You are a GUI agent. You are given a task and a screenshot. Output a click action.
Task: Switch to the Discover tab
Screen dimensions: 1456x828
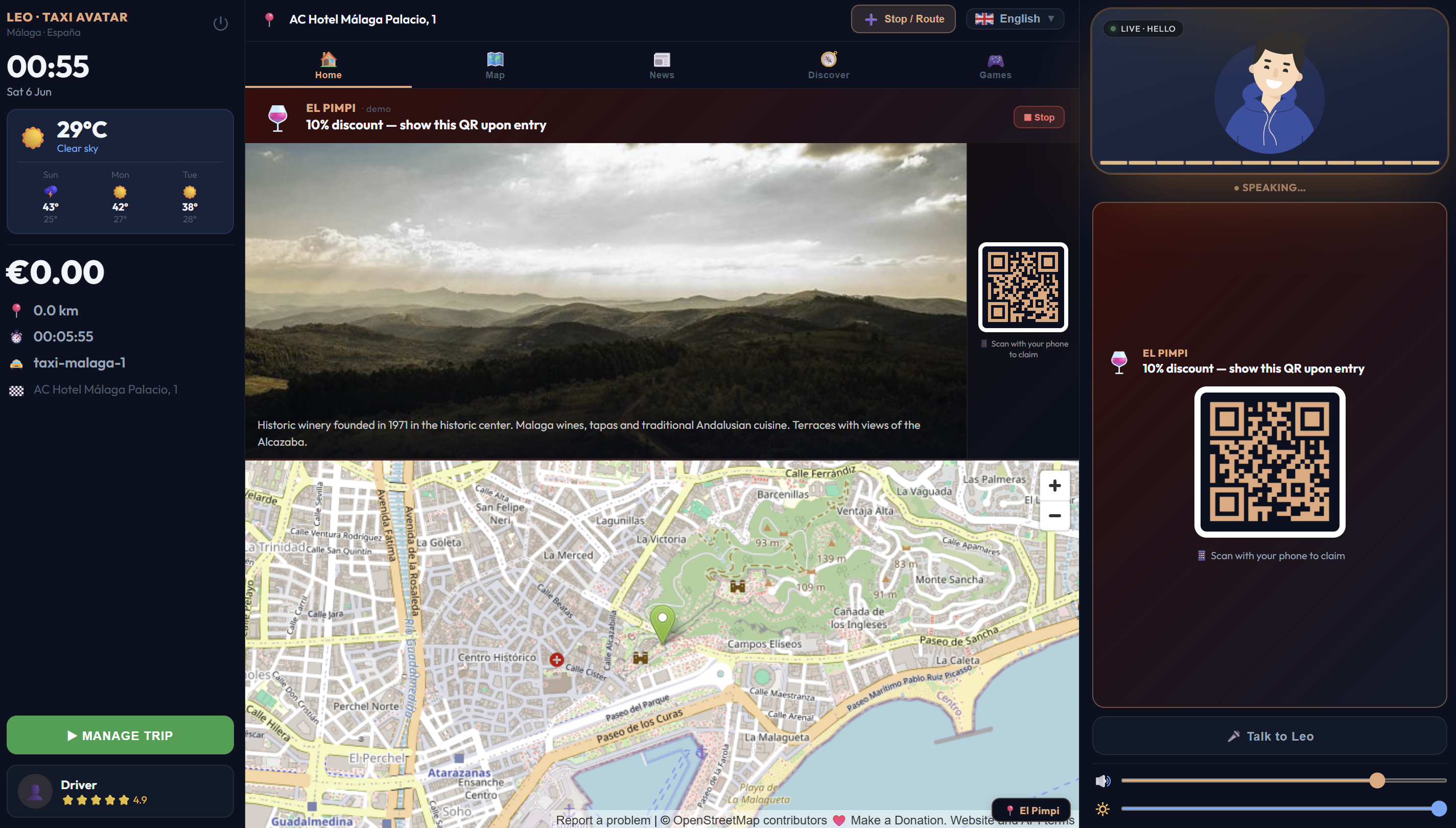(x=829, y=65)
